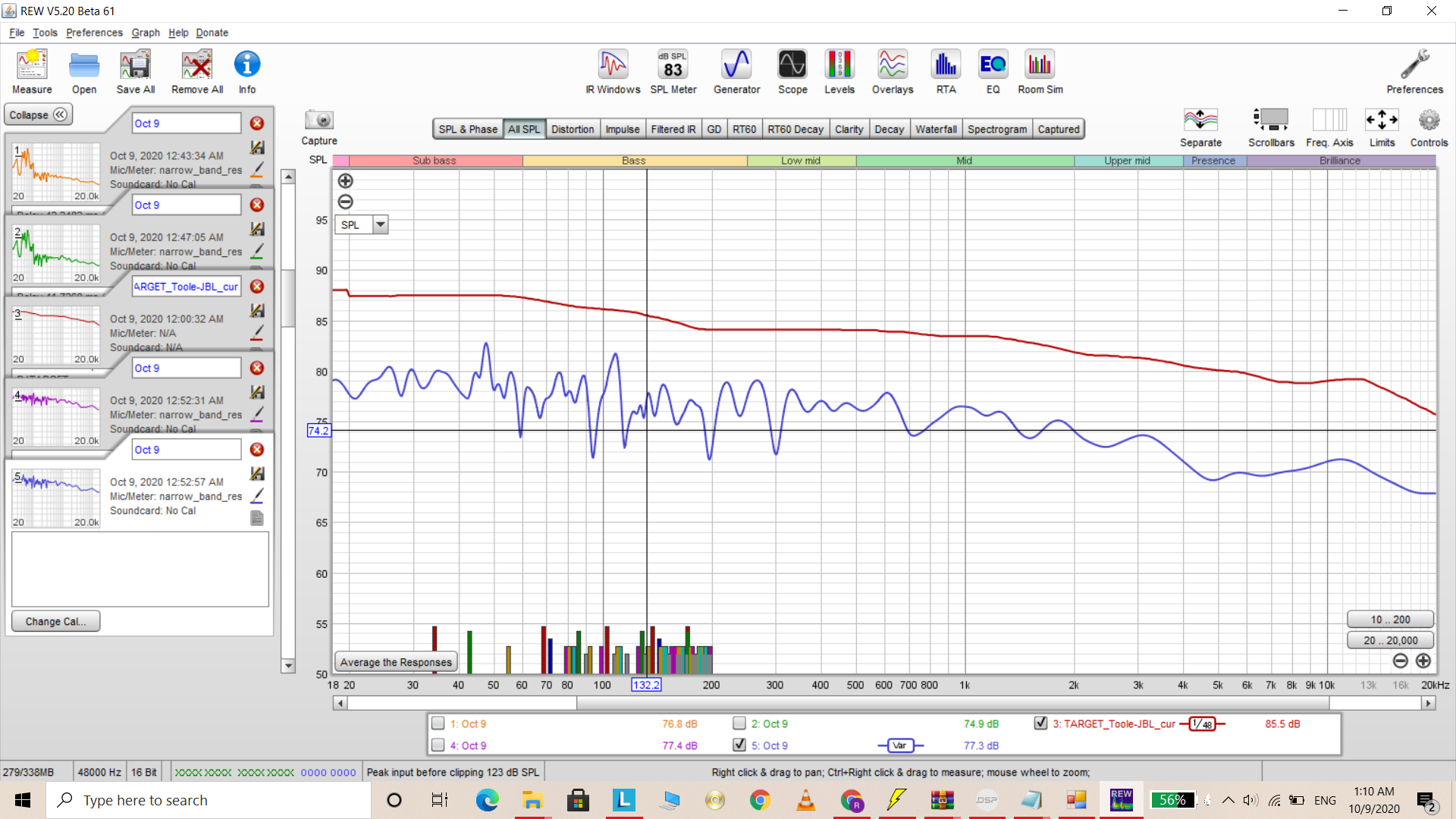Toggle trace 1: Oct 9 checkbox

point(438,723)
